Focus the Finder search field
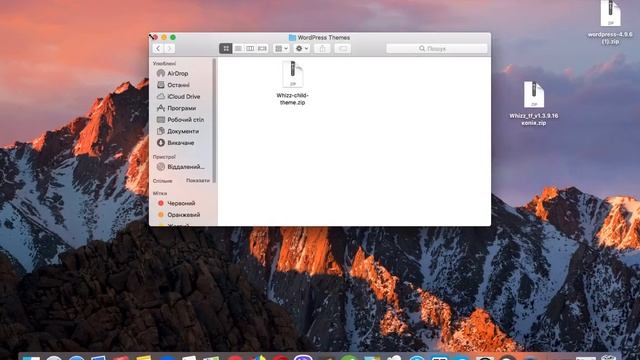 [437, 49]
